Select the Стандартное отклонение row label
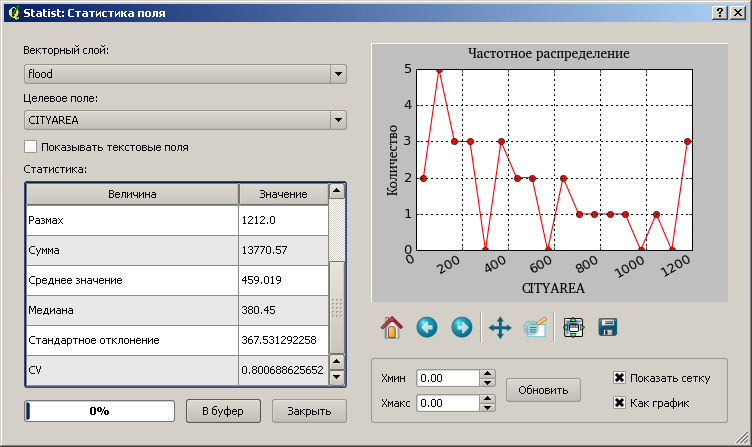The height and width of the screenshot is (447, 752). pyautogui.click(x=132, y=340)
